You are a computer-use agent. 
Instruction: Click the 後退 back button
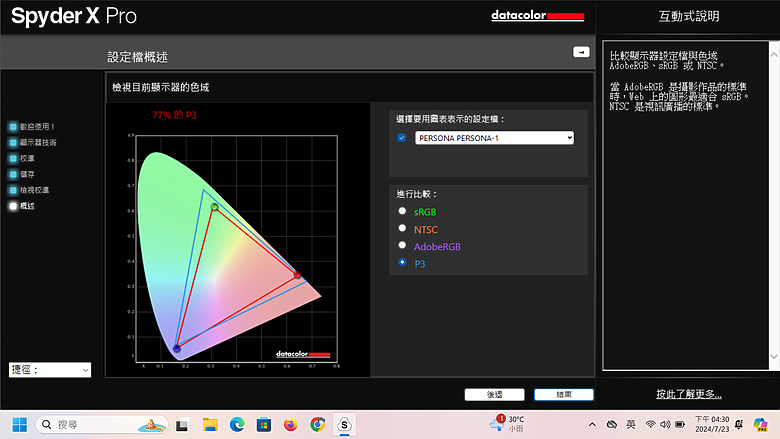click(494, 394)
